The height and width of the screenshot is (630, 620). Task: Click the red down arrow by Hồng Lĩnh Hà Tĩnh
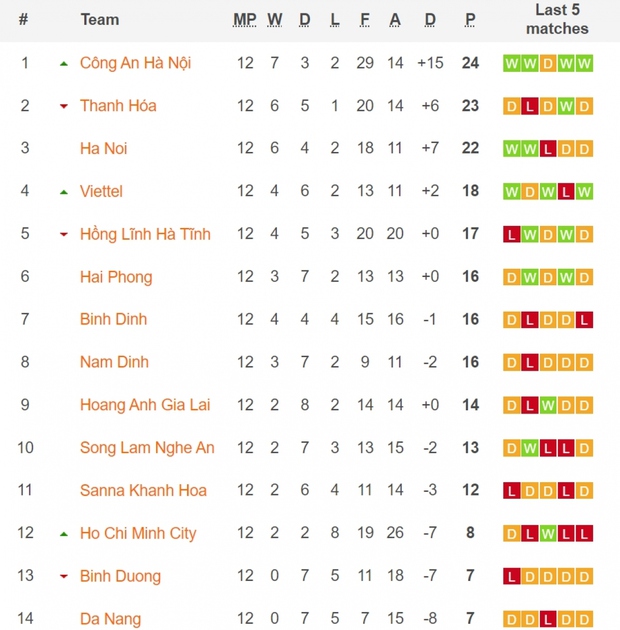64,234
